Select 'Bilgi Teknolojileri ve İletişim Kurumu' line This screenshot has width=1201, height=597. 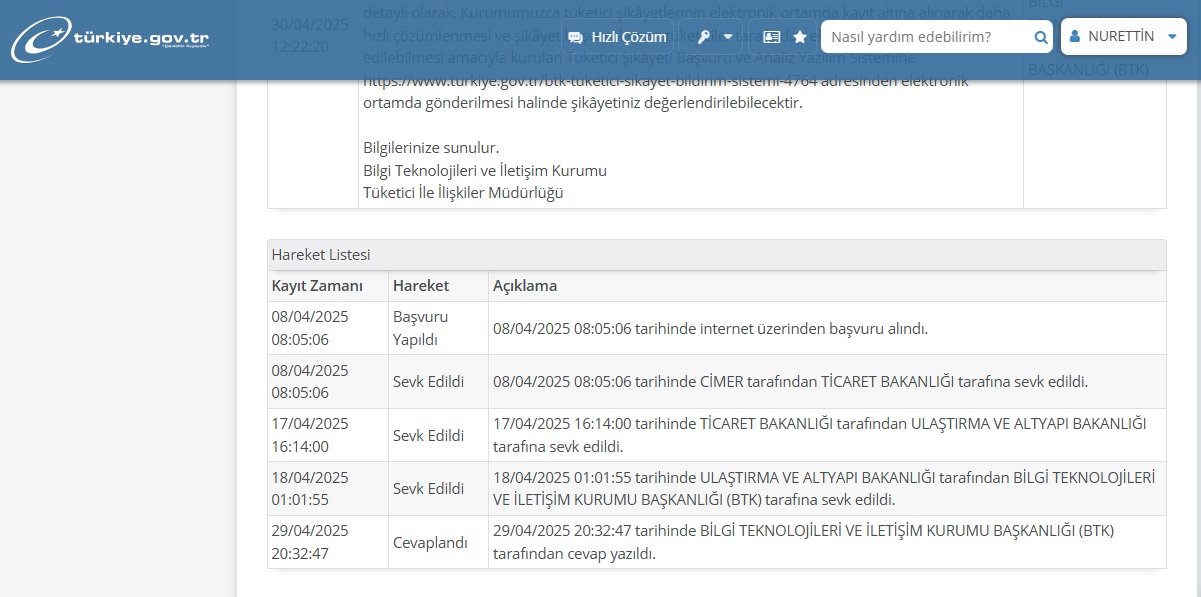pyautogui.click(x=485, y=170)
